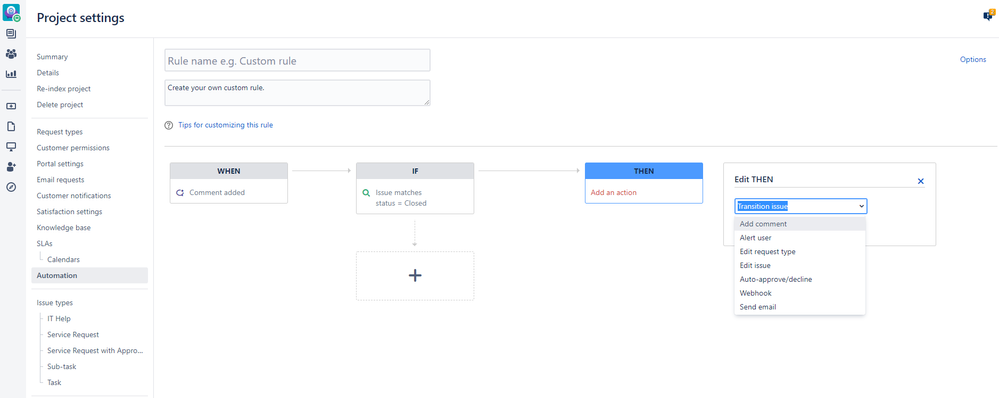Open the Queues icon in left sidebar

click(x=11, y=34)
